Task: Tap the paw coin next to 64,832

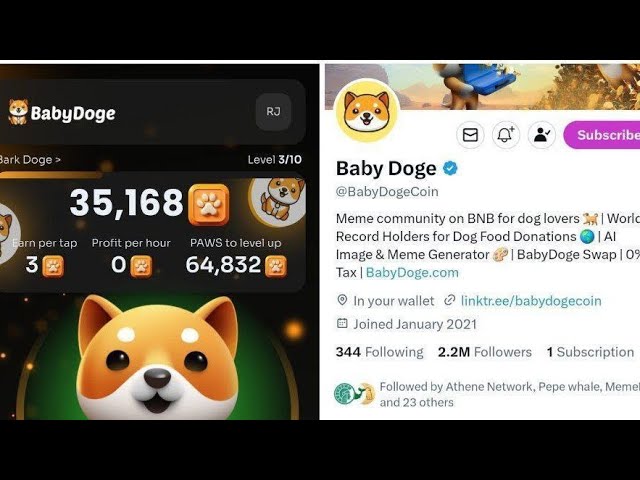Action: pos(276,266)
